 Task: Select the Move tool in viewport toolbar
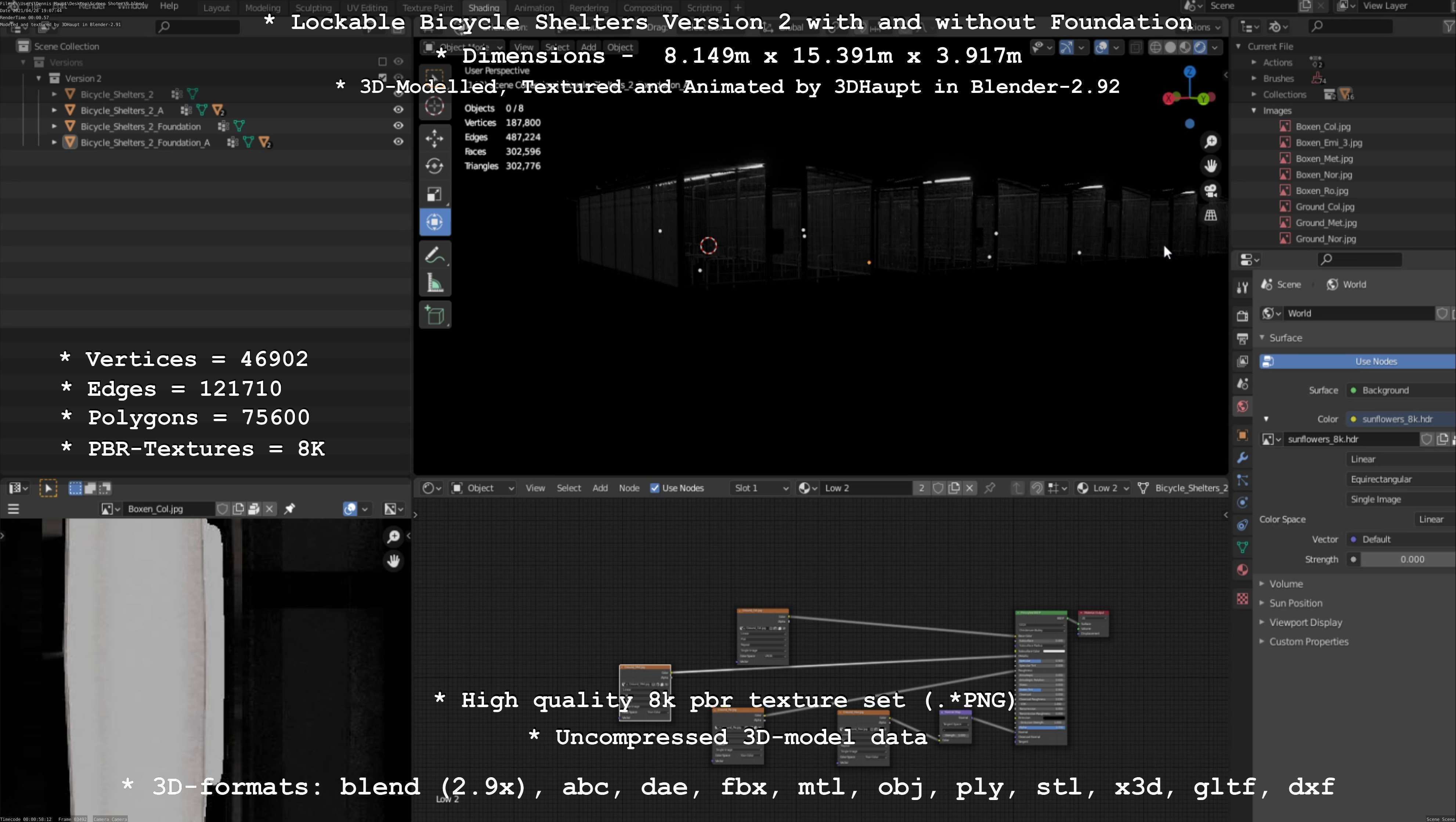[434, 138]
